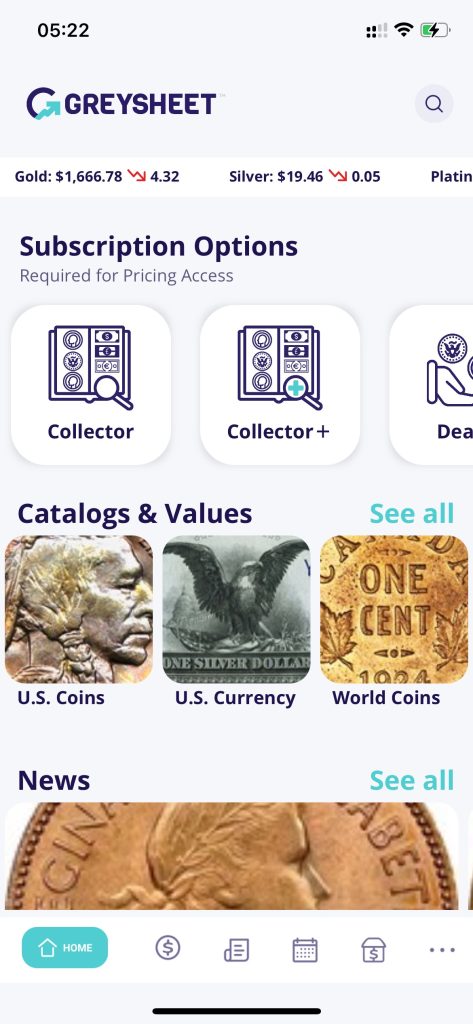Tap the Platinum ticker entry at edge

[x=451, y=176]
